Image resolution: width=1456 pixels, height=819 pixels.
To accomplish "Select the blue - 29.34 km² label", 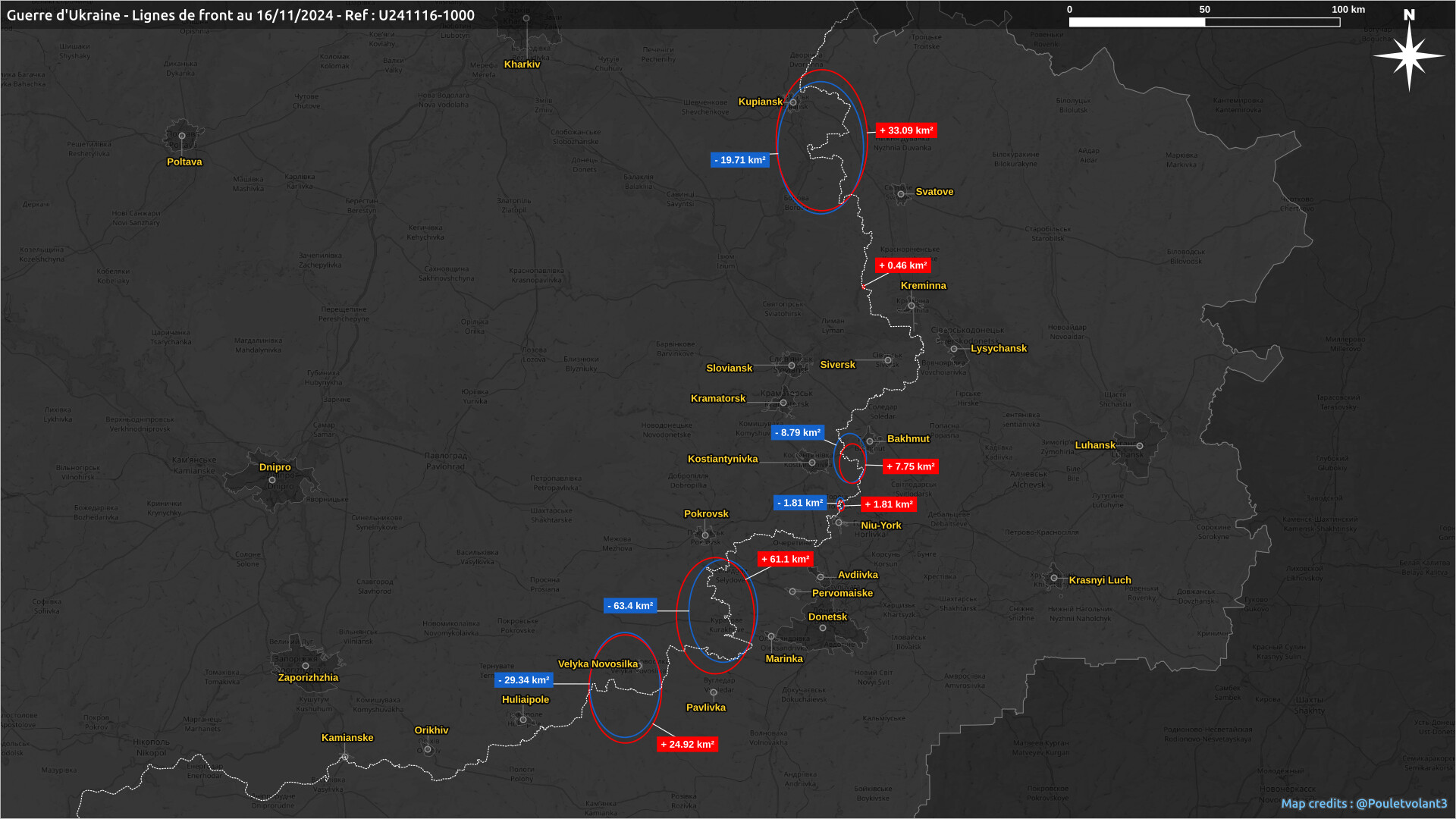I will (x=524, y=680).
